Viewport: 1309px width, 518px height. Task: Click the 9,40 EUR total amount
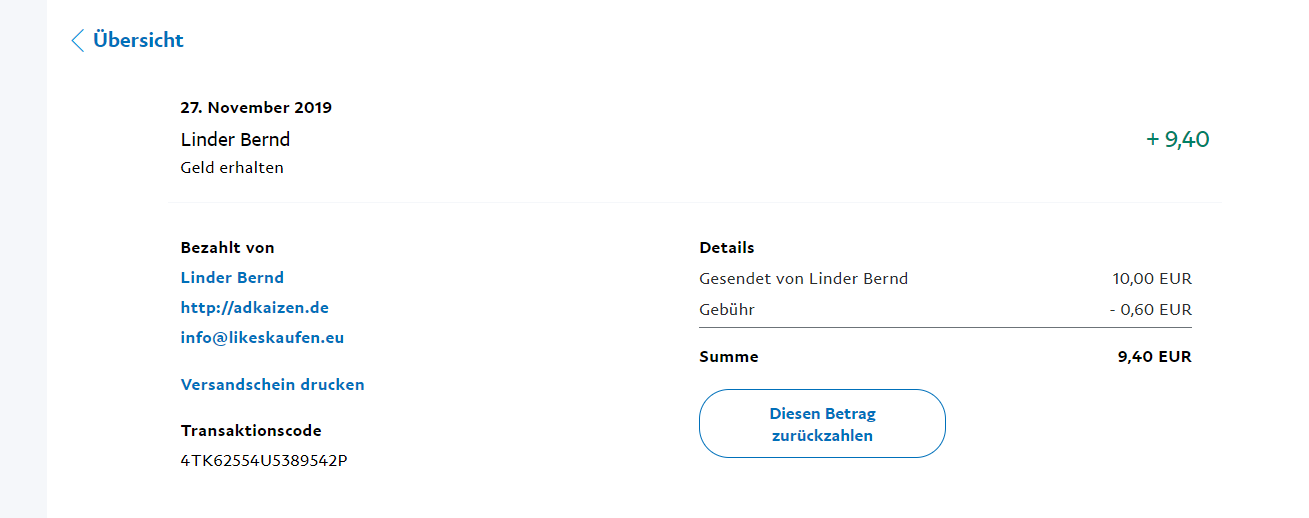click(1155, 357)
